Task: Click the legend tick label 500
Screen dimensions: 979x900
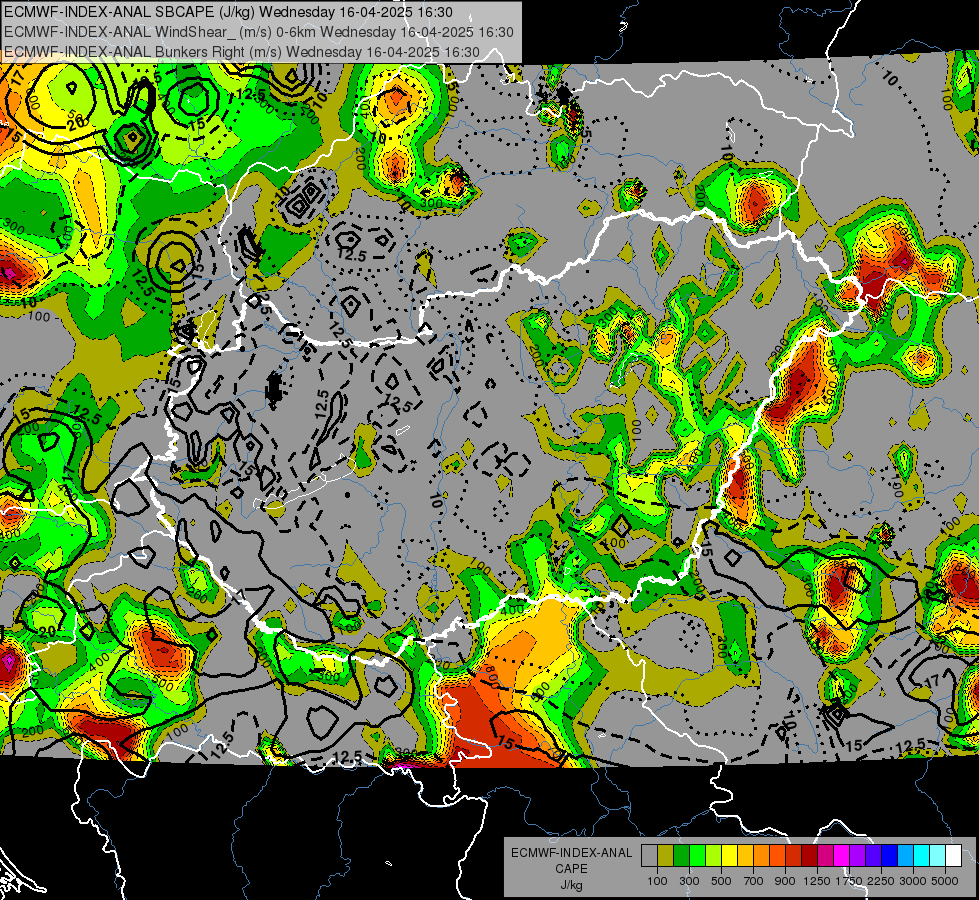Action: coord(721,881)
